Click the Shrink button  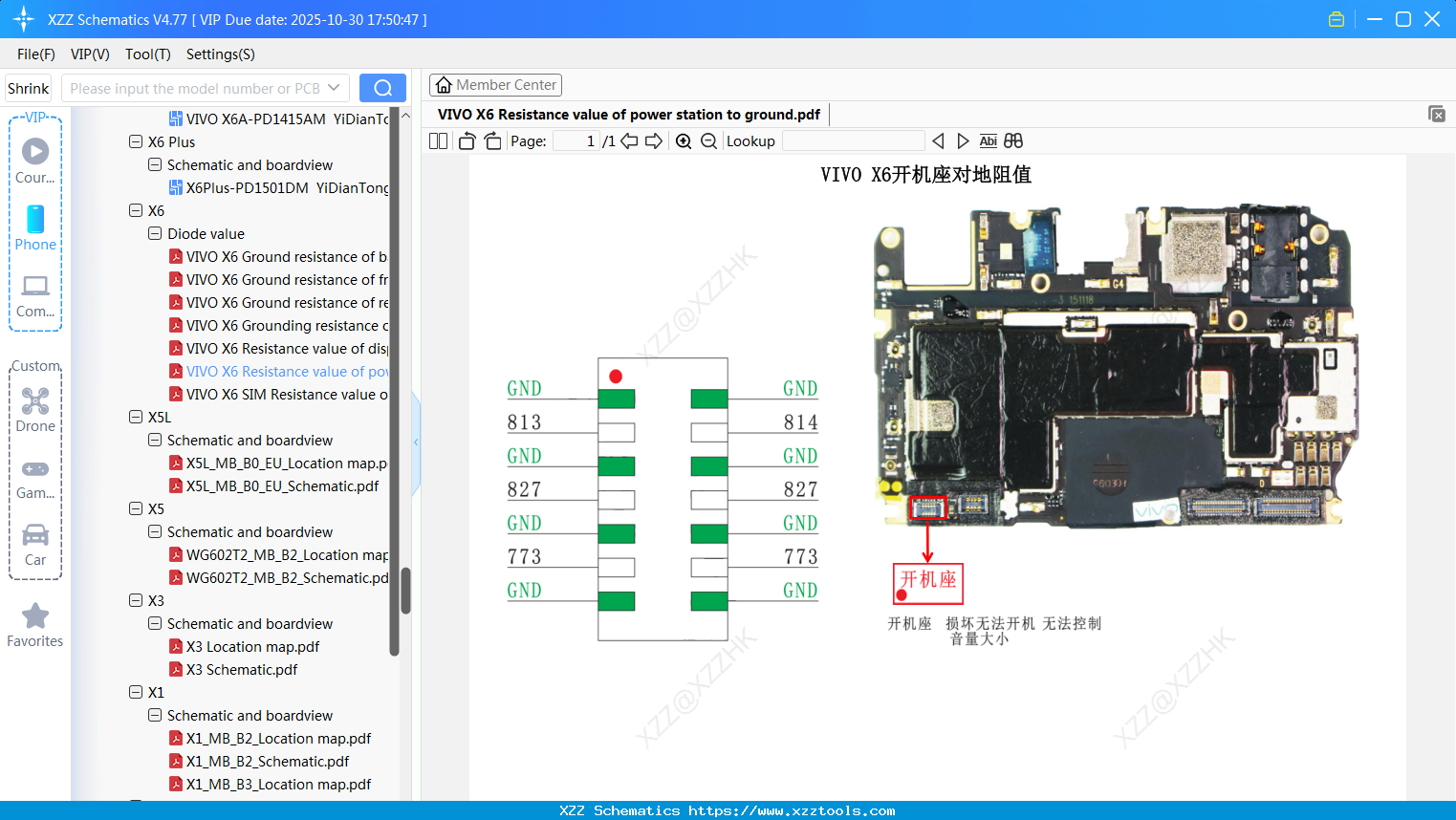28,87
